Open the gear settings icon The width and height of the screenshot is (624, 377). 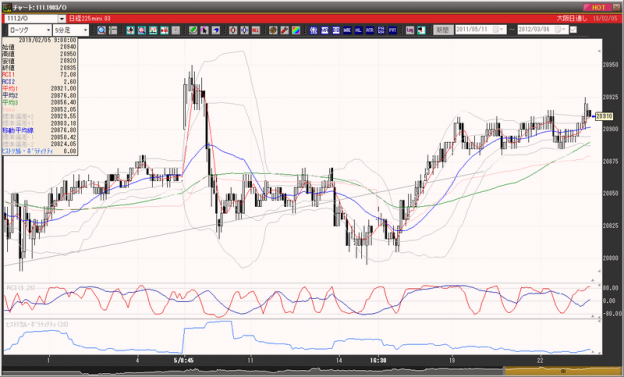point(273,30)
